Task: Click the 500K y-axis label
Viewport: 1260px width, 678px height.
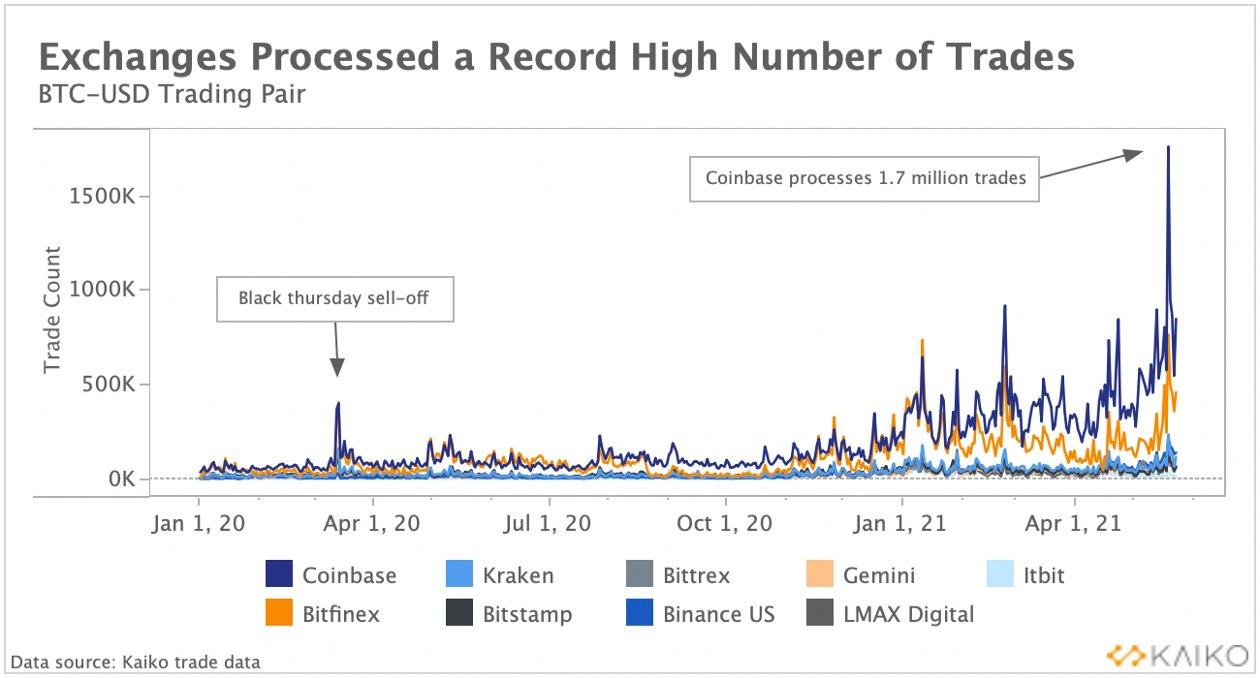Action: [x=108, y=385]
